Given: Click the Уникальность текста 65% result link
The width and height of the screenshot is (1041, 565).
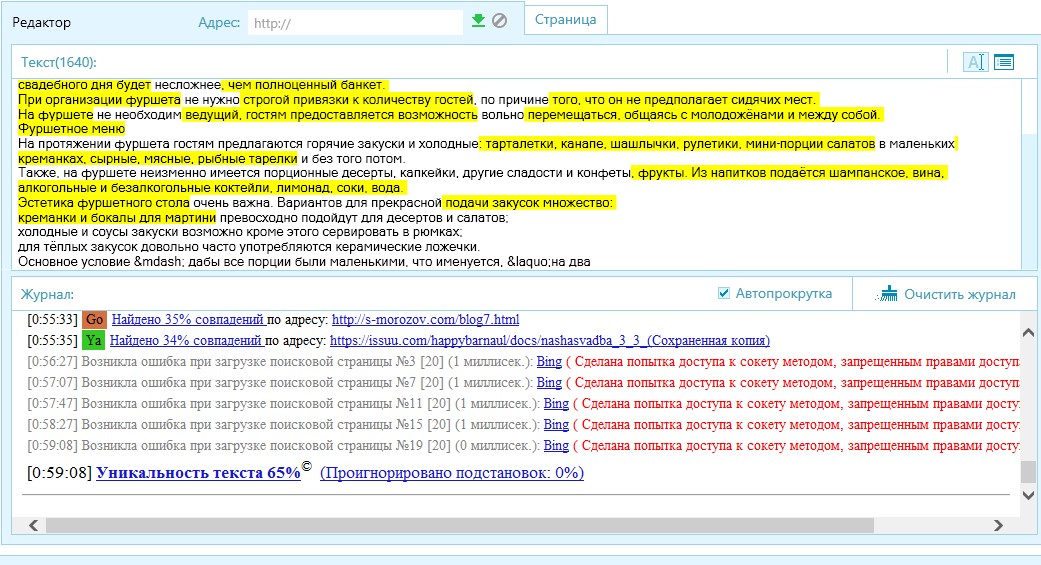Looking at the screenshot, I should (x=198, y=473).
